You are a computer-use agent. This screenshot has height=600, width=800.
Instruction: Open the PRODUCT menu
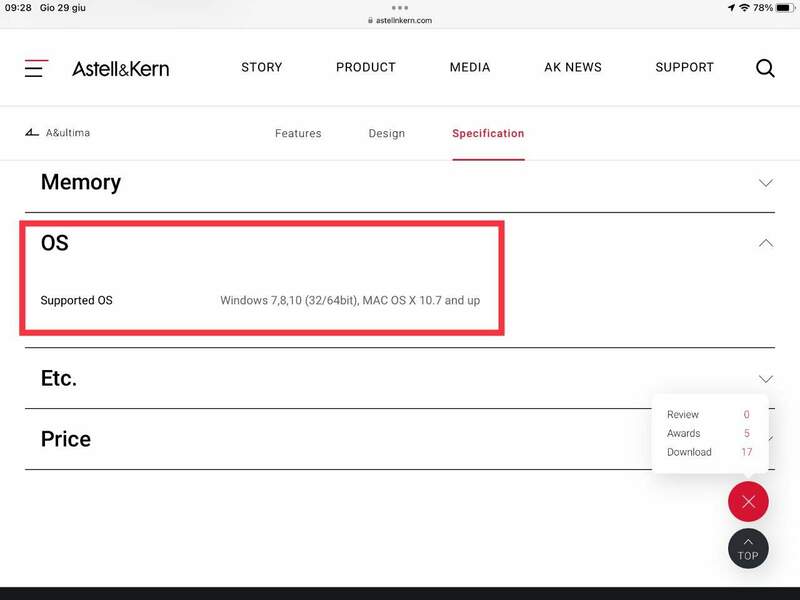[366, 68]
